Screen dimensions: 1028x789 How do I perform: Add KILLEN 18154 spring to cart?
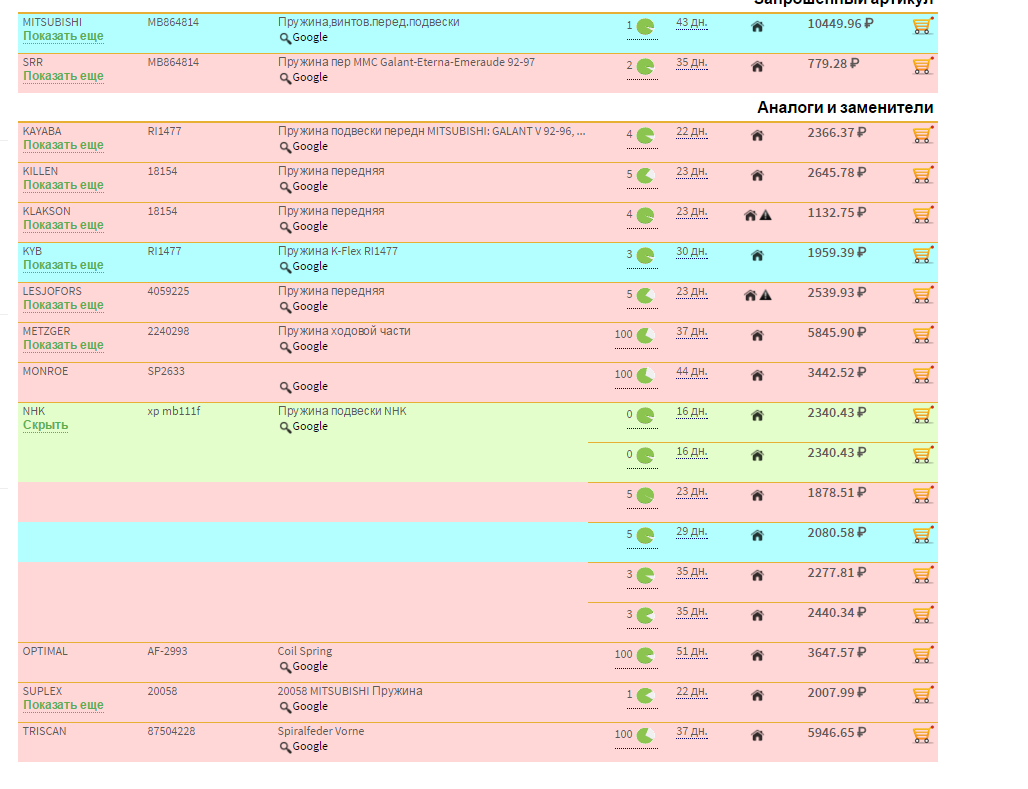tap(922, 175)
